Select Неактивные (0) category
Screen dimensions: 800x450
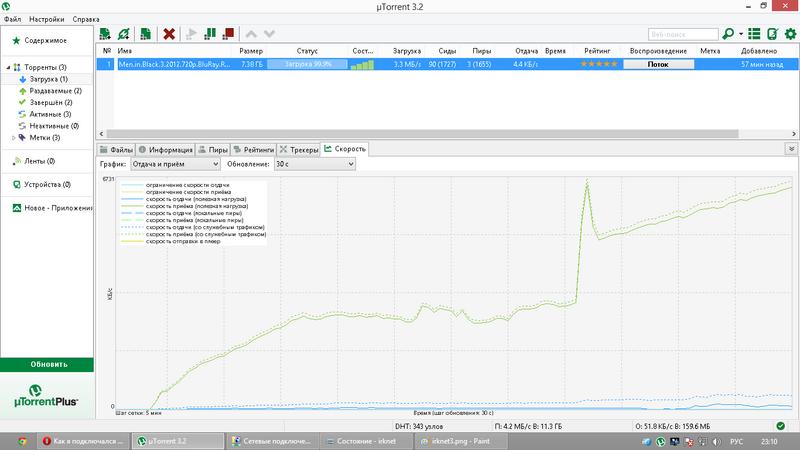point(54,126)
